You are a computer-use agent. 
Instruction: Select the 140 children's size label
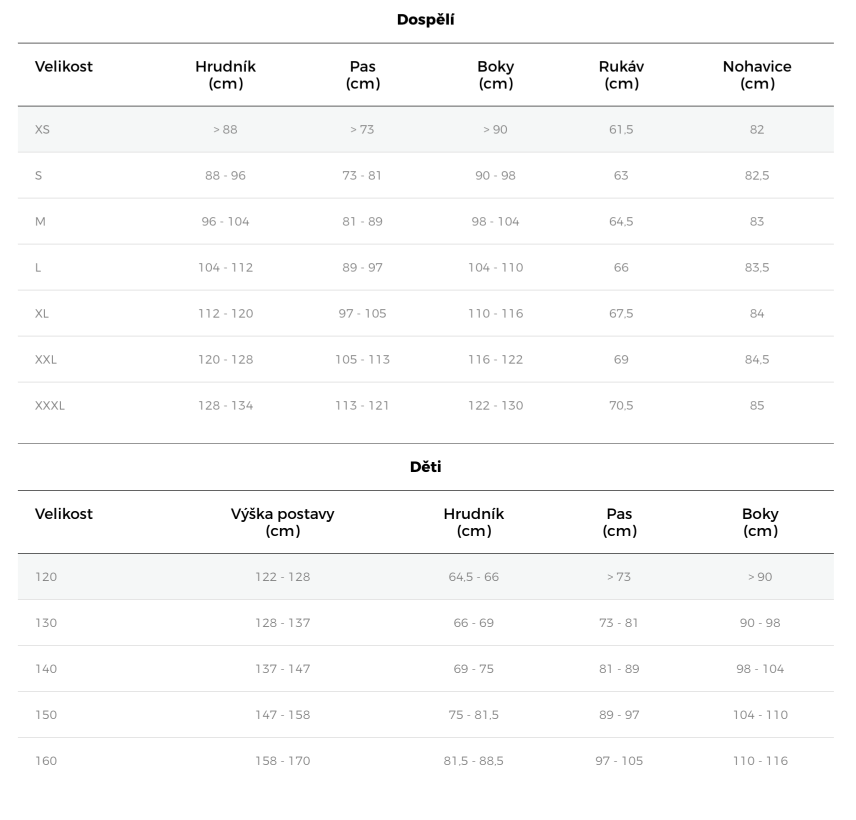click(x=46, y=669)
